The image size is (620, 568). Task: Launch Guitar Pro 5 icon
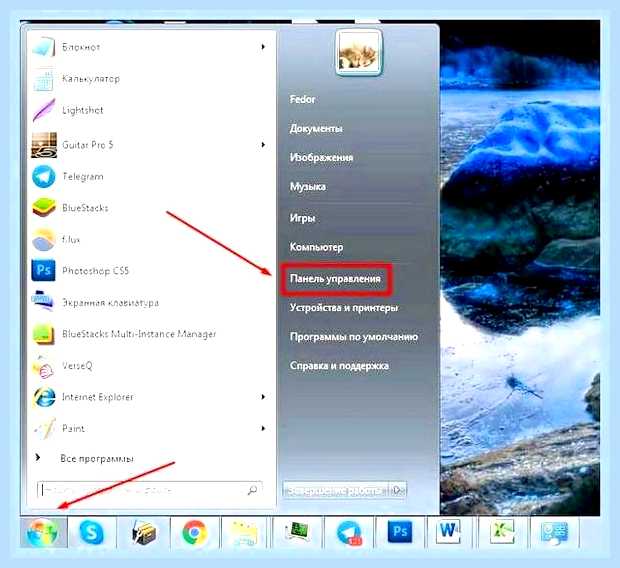(x=44, y=145)
